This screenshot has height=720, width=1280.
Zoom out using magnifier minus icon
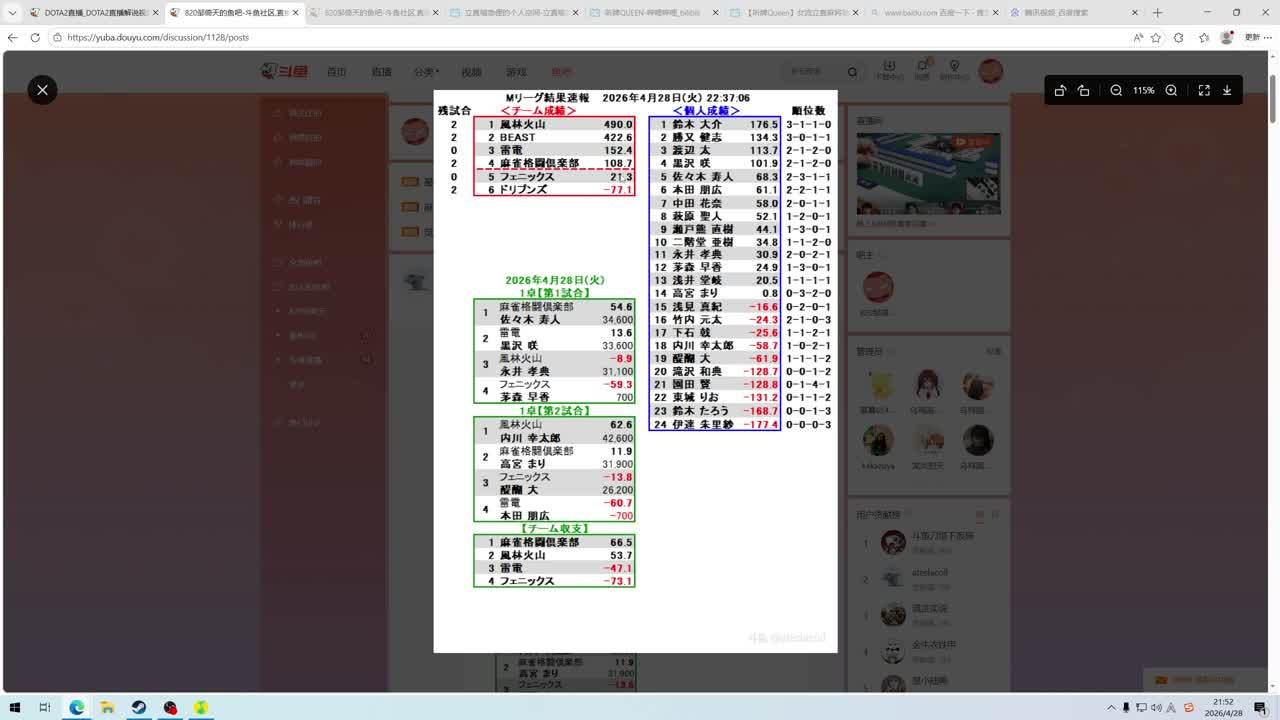[x=1116, y=90]
